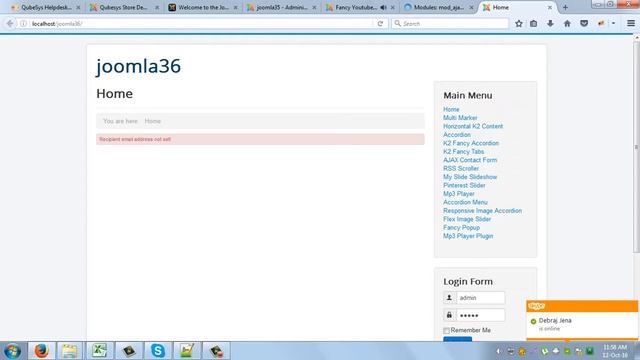Click the browser Search box
The image size is (640, 360).
point(450,24)
